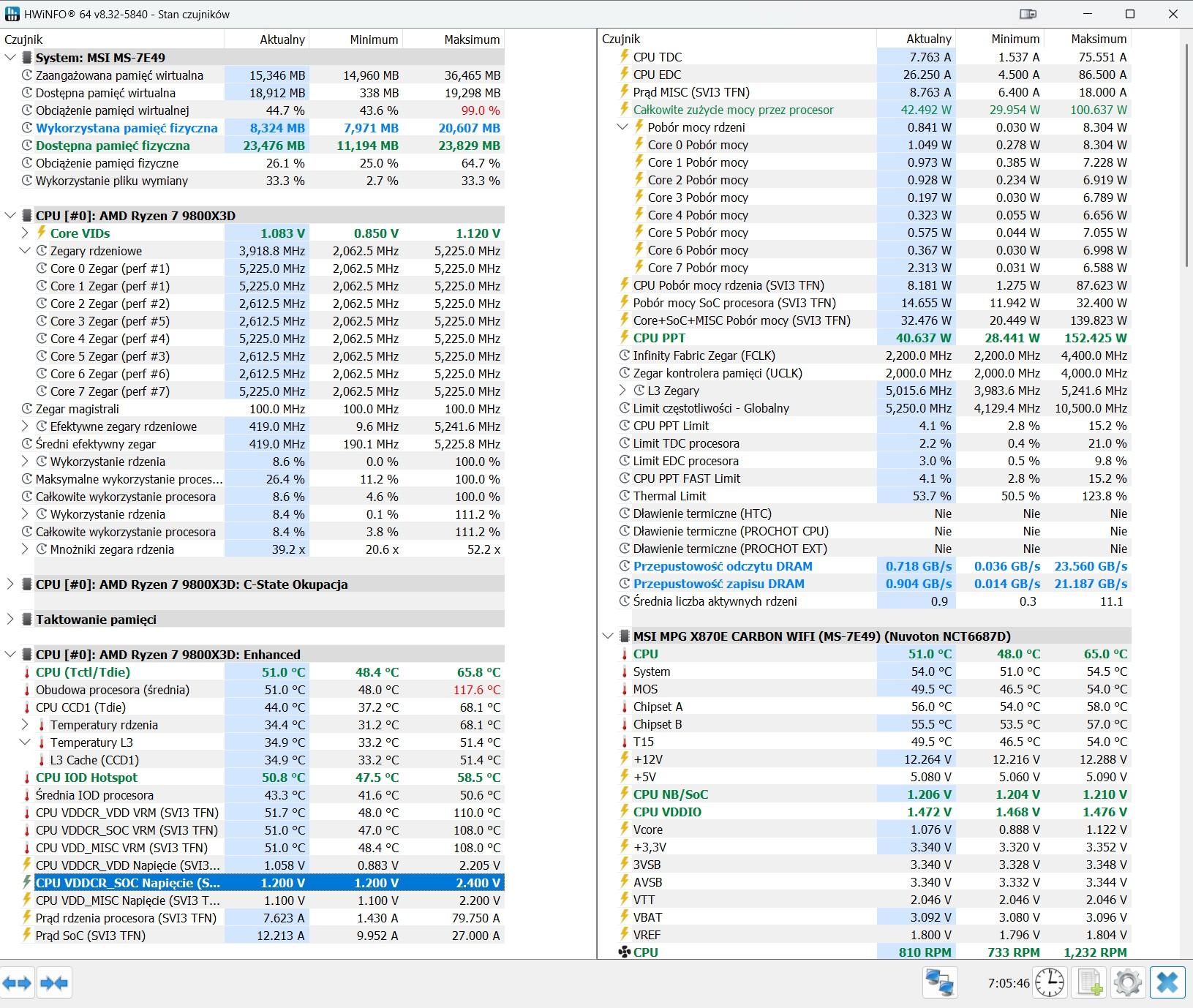Collapse the System: MSI MS-7E49 group
The image size is (1193, 1008).
click(x=10, y=58)
